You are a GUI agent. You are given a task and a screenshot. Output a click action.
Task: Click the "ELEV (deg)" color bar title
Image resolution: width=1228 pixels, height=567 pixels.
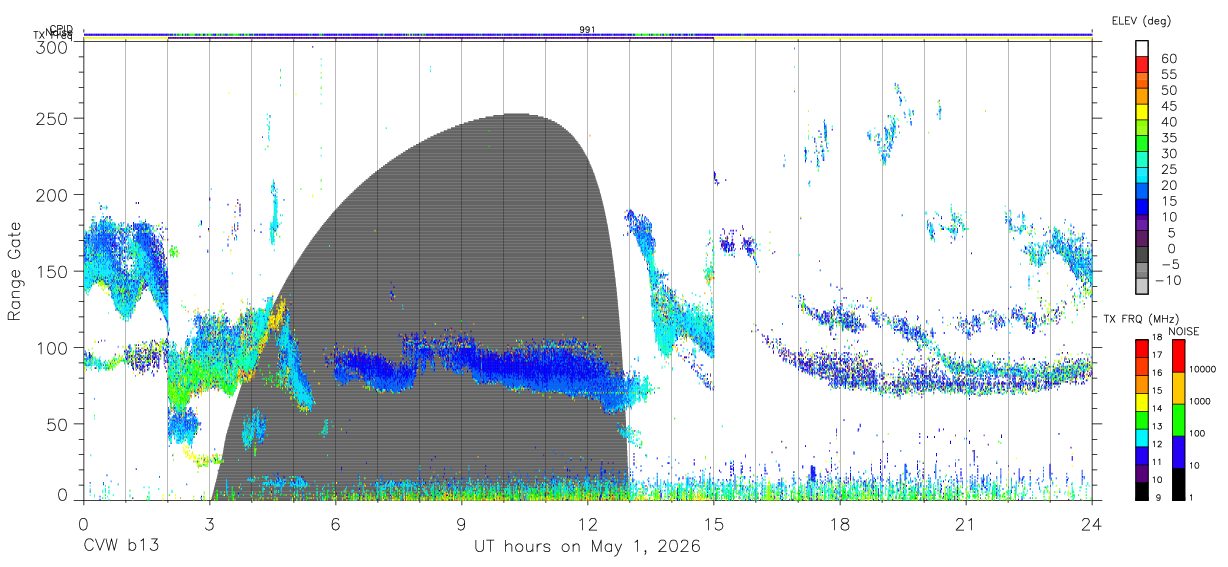click(x=1141, y=20)
